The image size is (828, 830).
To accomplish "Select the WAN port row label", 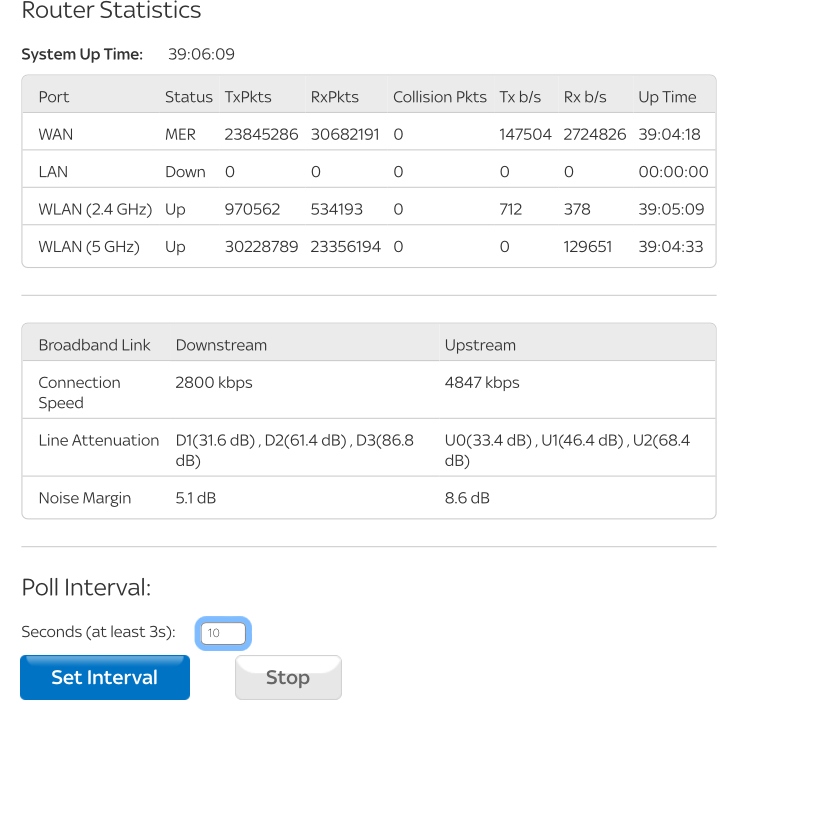I will click(x=56, y=134).
